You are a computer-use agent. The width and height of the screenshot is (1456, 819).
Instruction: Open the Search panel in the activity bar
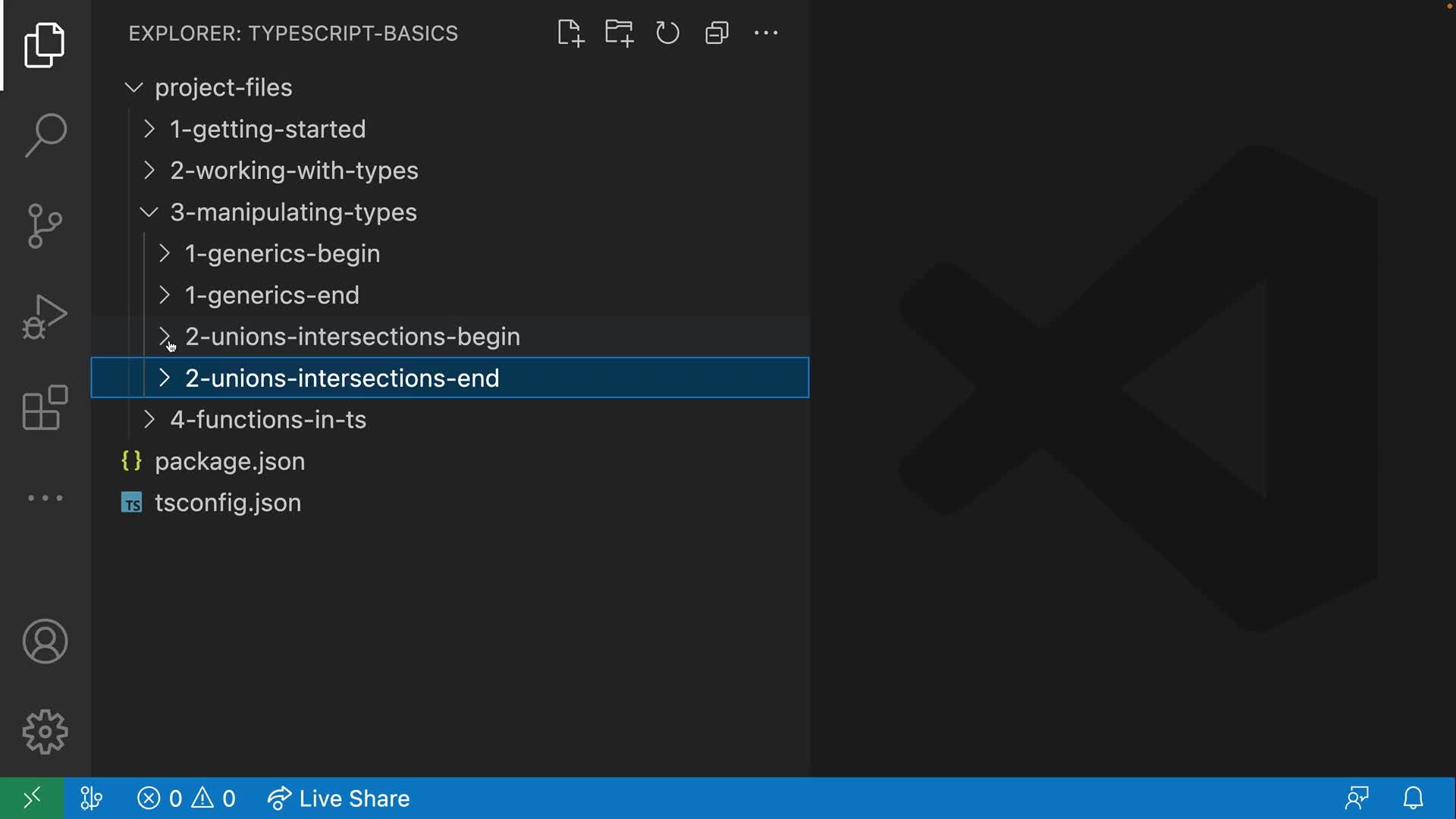pos(45,135)
